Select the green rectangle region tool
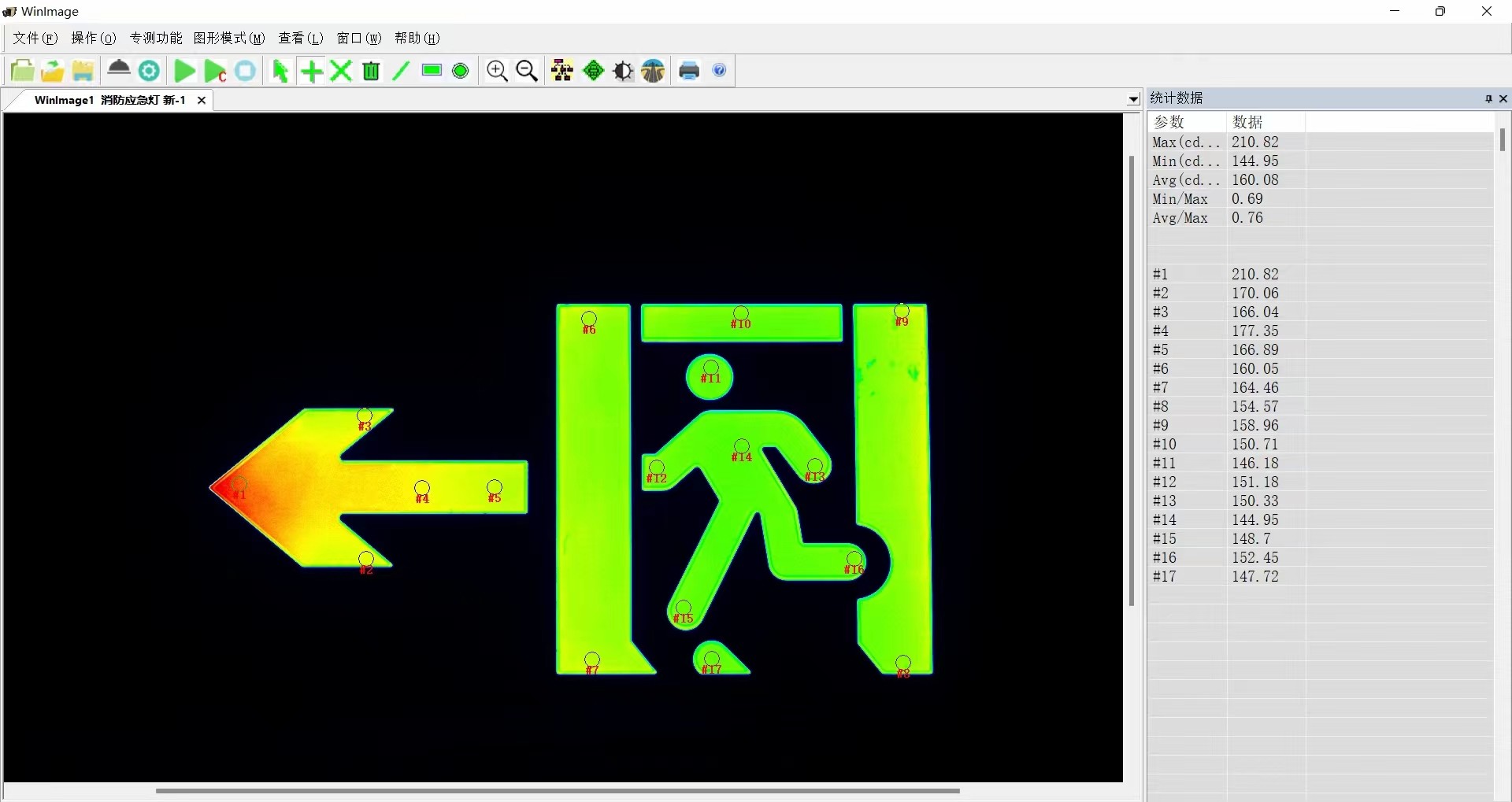 (x=432, y=71)
